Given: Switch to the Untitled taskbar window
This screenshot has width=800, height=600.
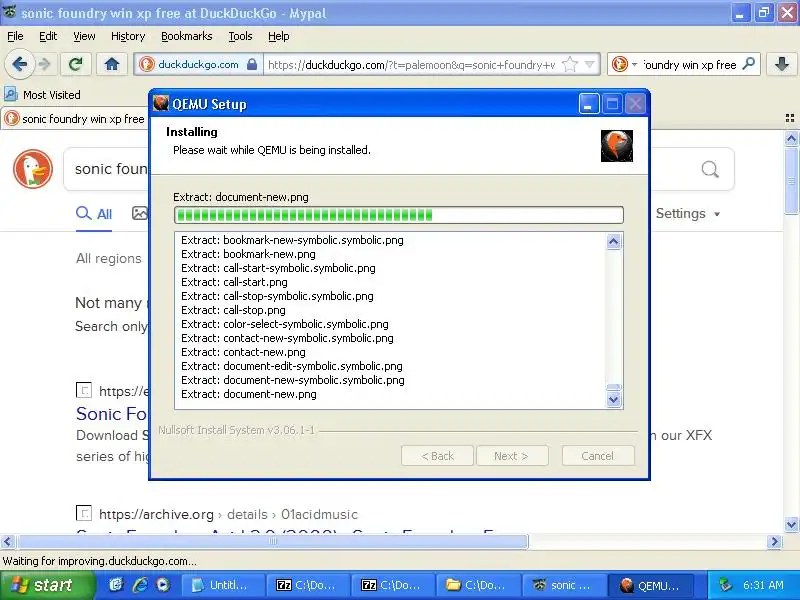Looking at the screenshot, I should coord(223,585).
